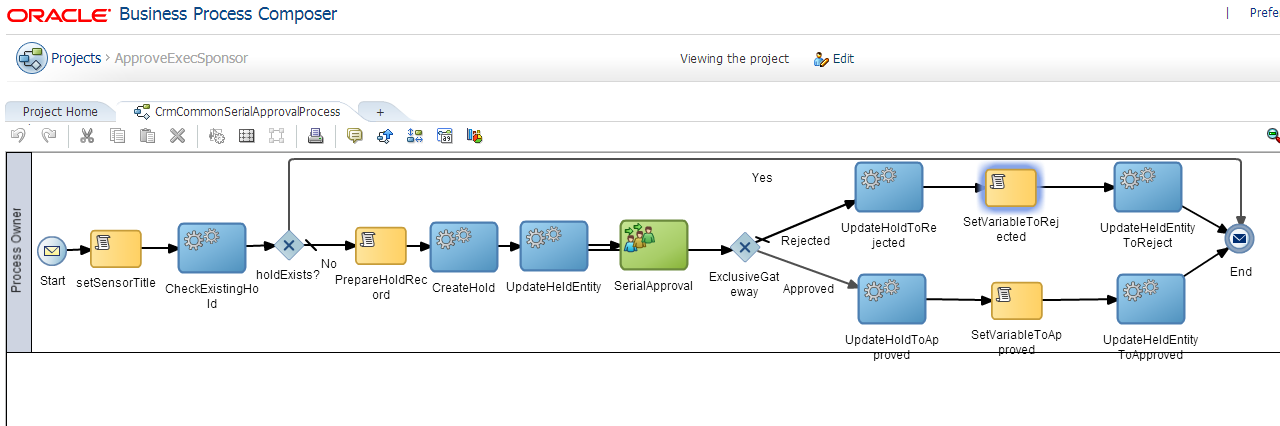
Task: Select the UpdateHoldToApproved service task
Action: (892, 299)
